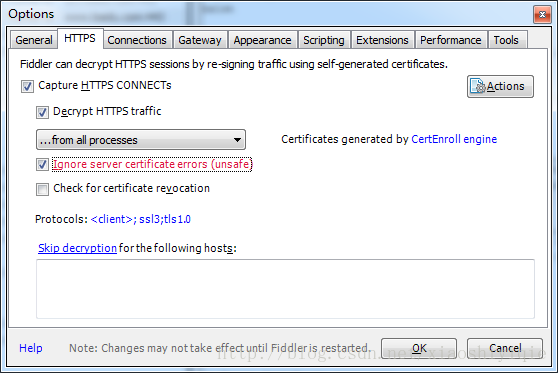Viewport: 558px width, 373px height.
Task: Switch to the General tab
Action: [34, 40]
